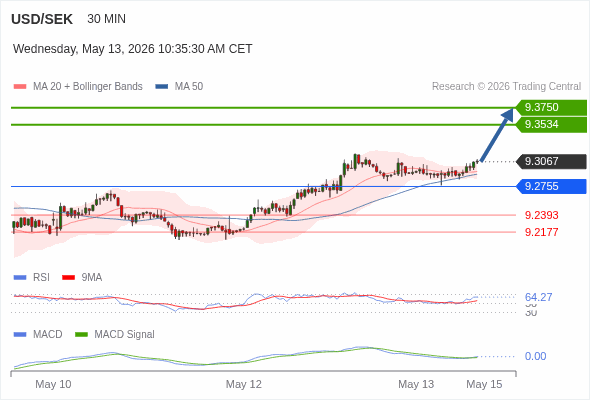Click the MACD 0.00 value label
The width and height of the screenshot is (590, 400).
(535, 356)
